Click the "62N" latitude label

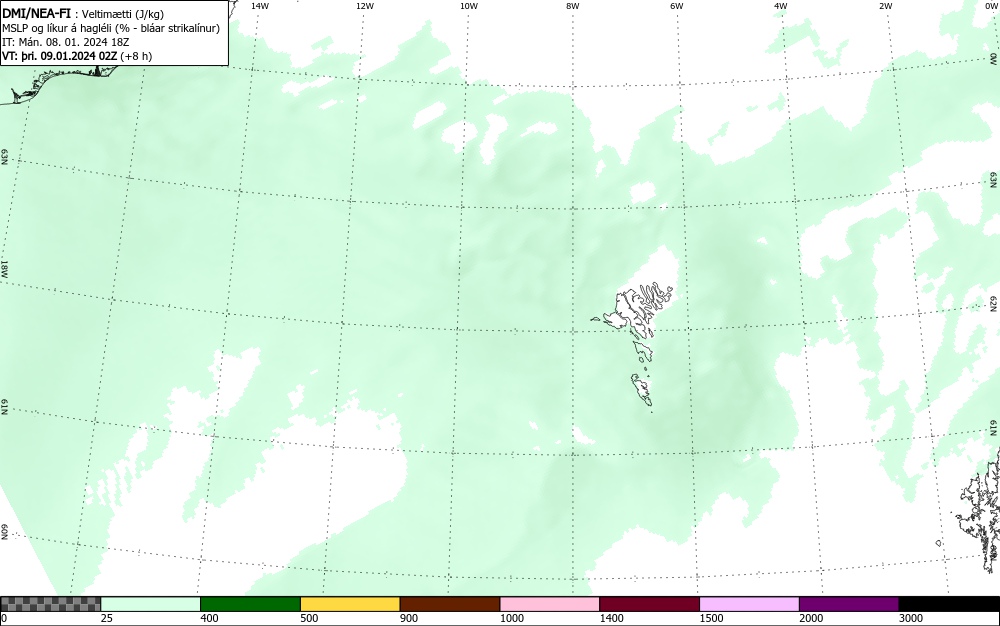(994, 303)
